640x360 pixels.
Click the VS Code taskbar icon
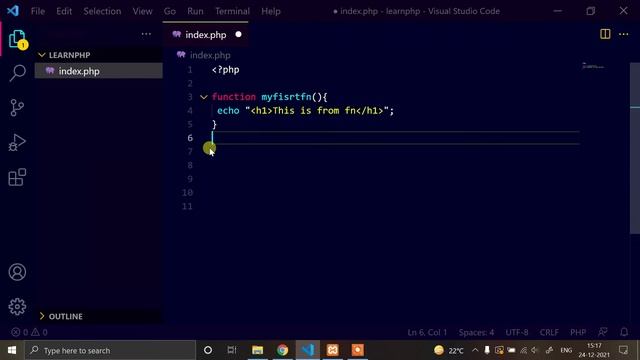click(307, 350)
